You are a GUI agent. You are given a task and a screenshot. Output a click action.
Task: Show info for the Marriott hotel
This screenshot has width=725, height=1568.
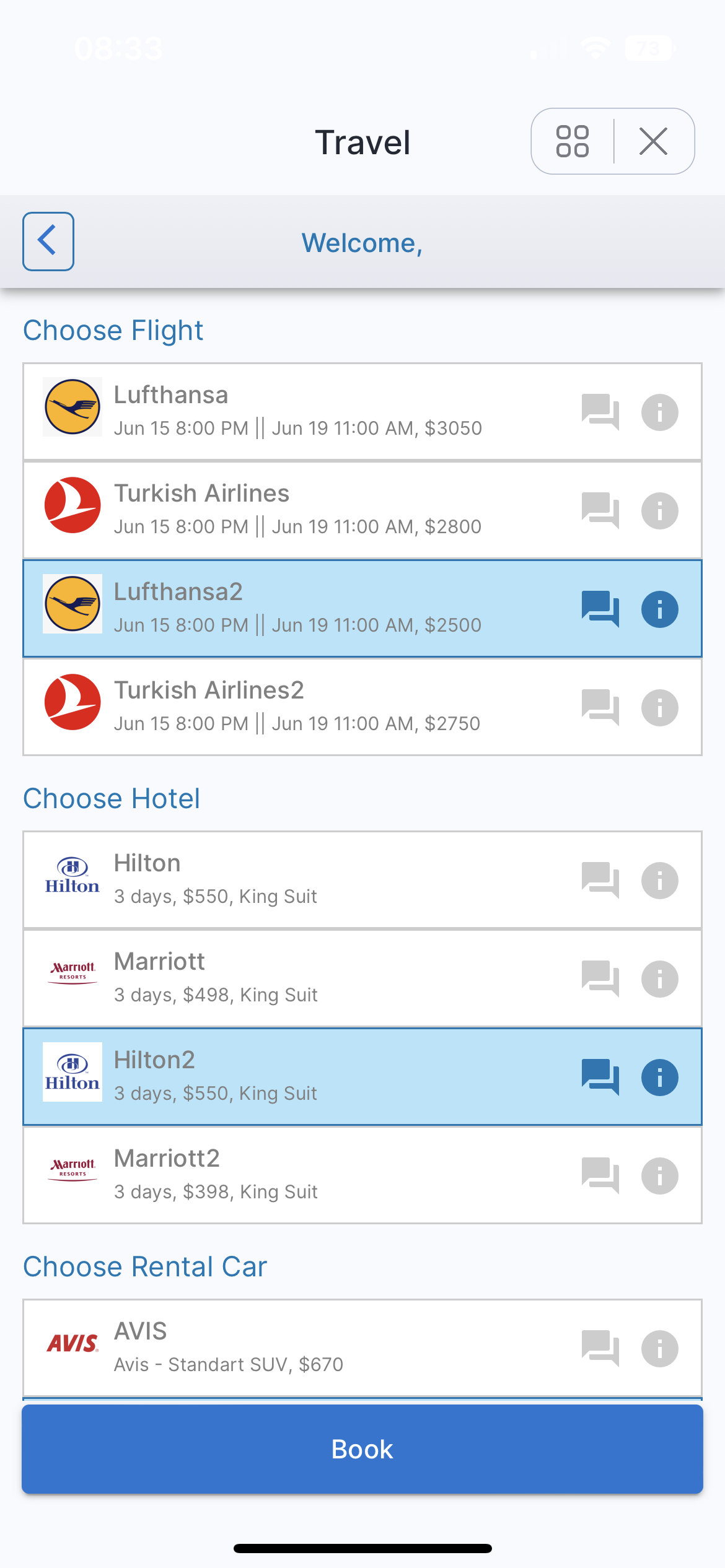point(659,979)
